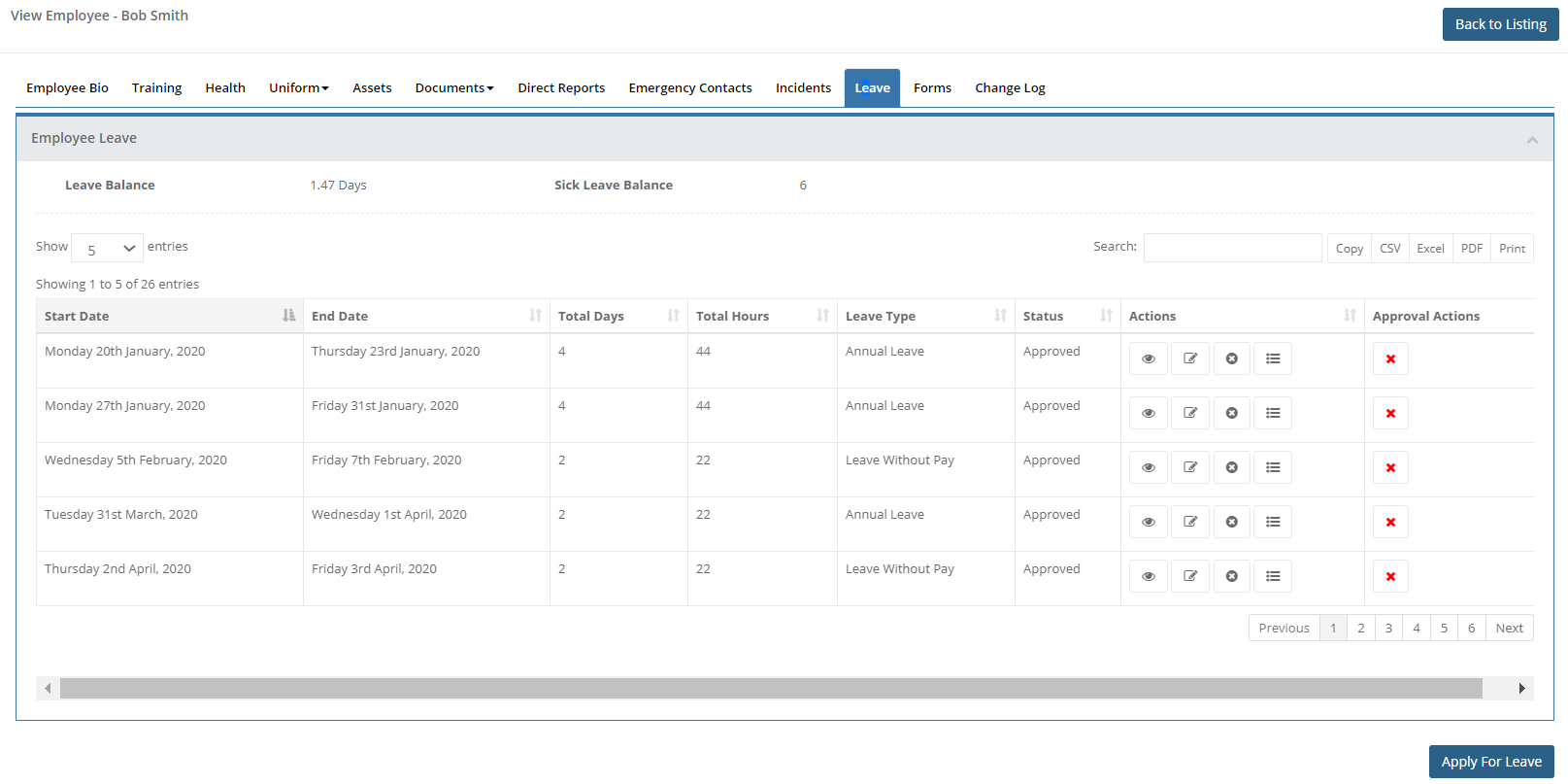View the Change Log tab
Image resolution: width=1568 pixels, height=784 pixels.
point(1010,87)
